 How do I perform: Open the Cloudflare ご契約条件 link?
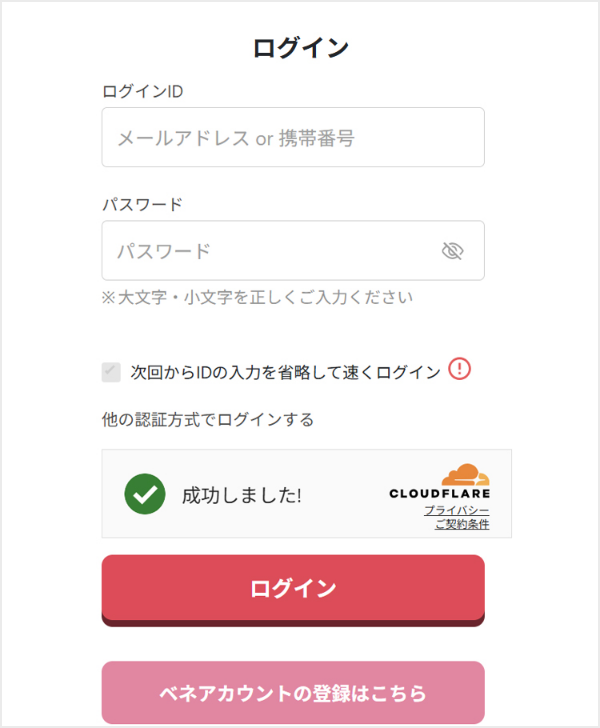point(462,524)
